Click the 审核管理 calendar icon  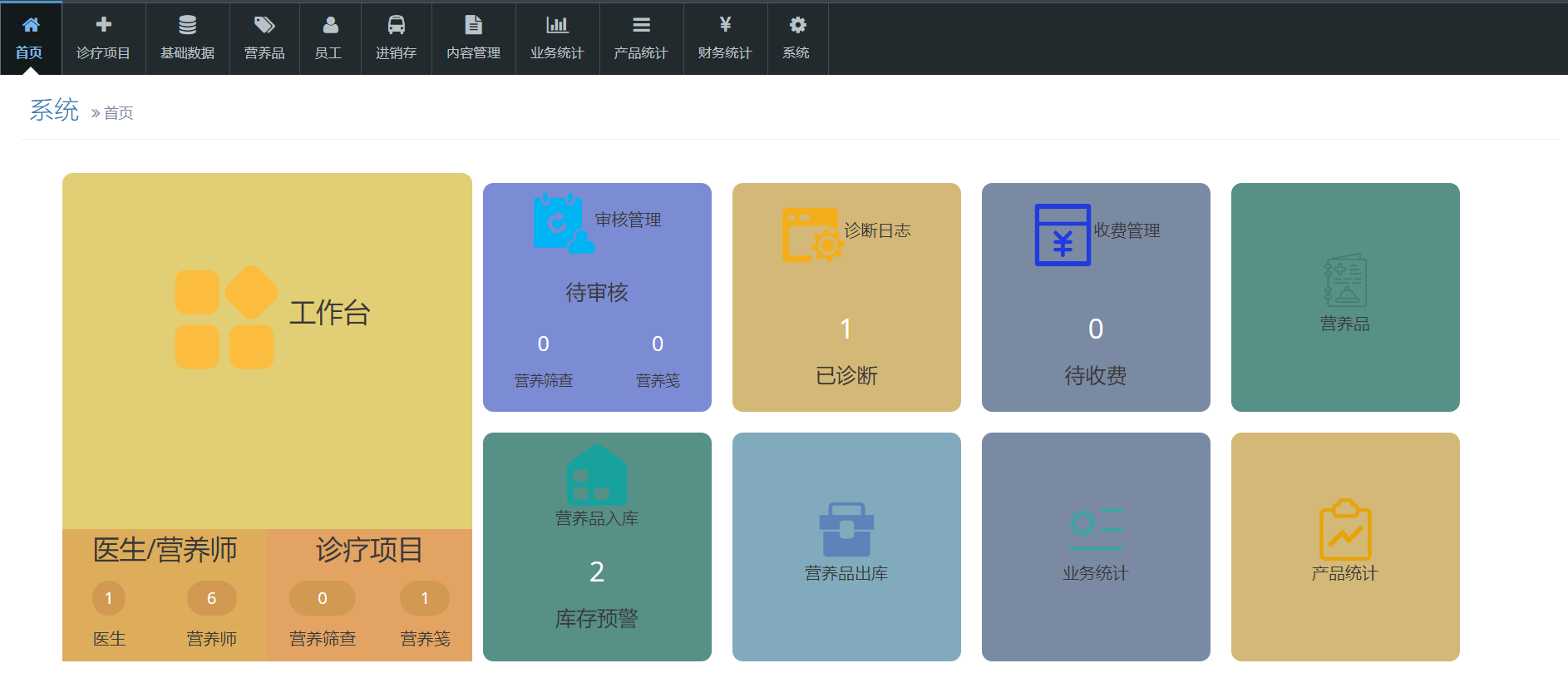pos(563,222)
